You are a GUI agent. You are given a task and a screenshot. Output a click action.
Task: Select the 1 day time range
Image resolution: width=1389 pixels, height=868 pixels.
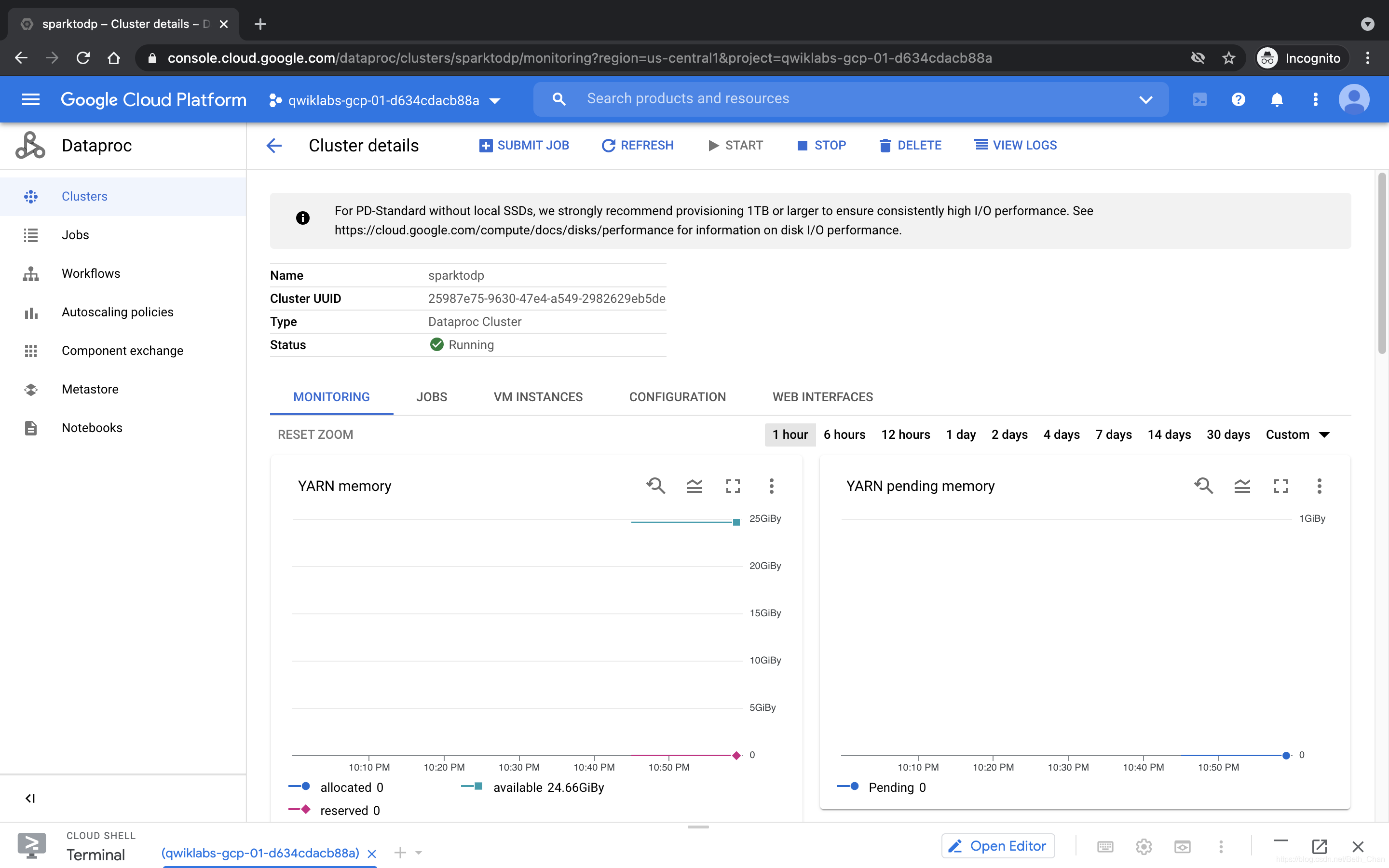pos(961,434)
